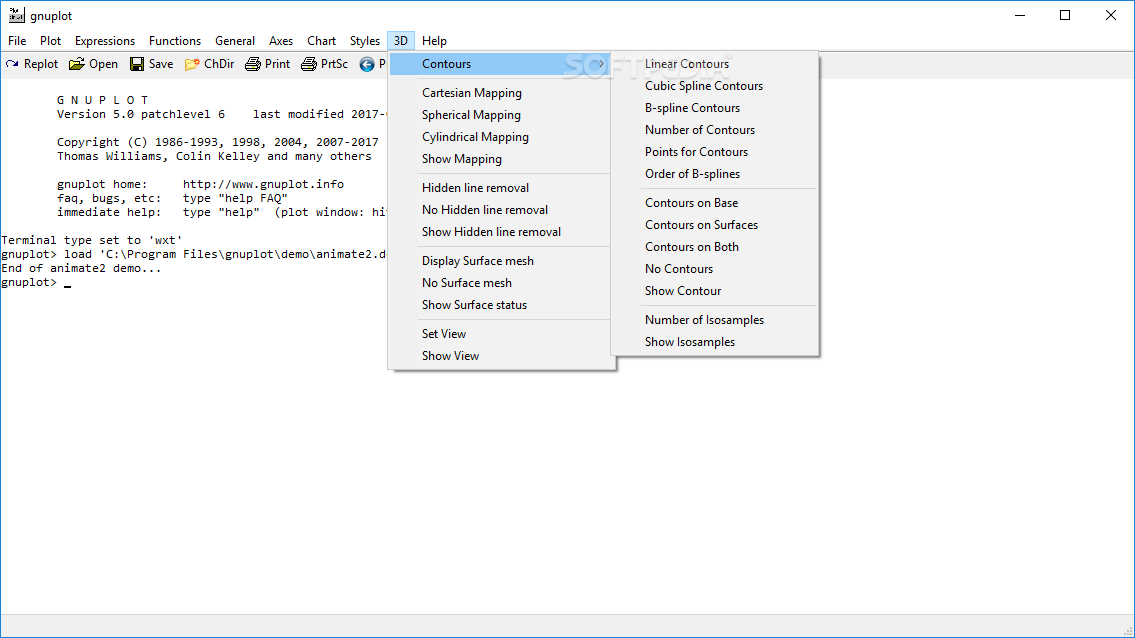Viewport: 1135px width, 638px height.
Task: Choose Set View
Action: point(501,334)
